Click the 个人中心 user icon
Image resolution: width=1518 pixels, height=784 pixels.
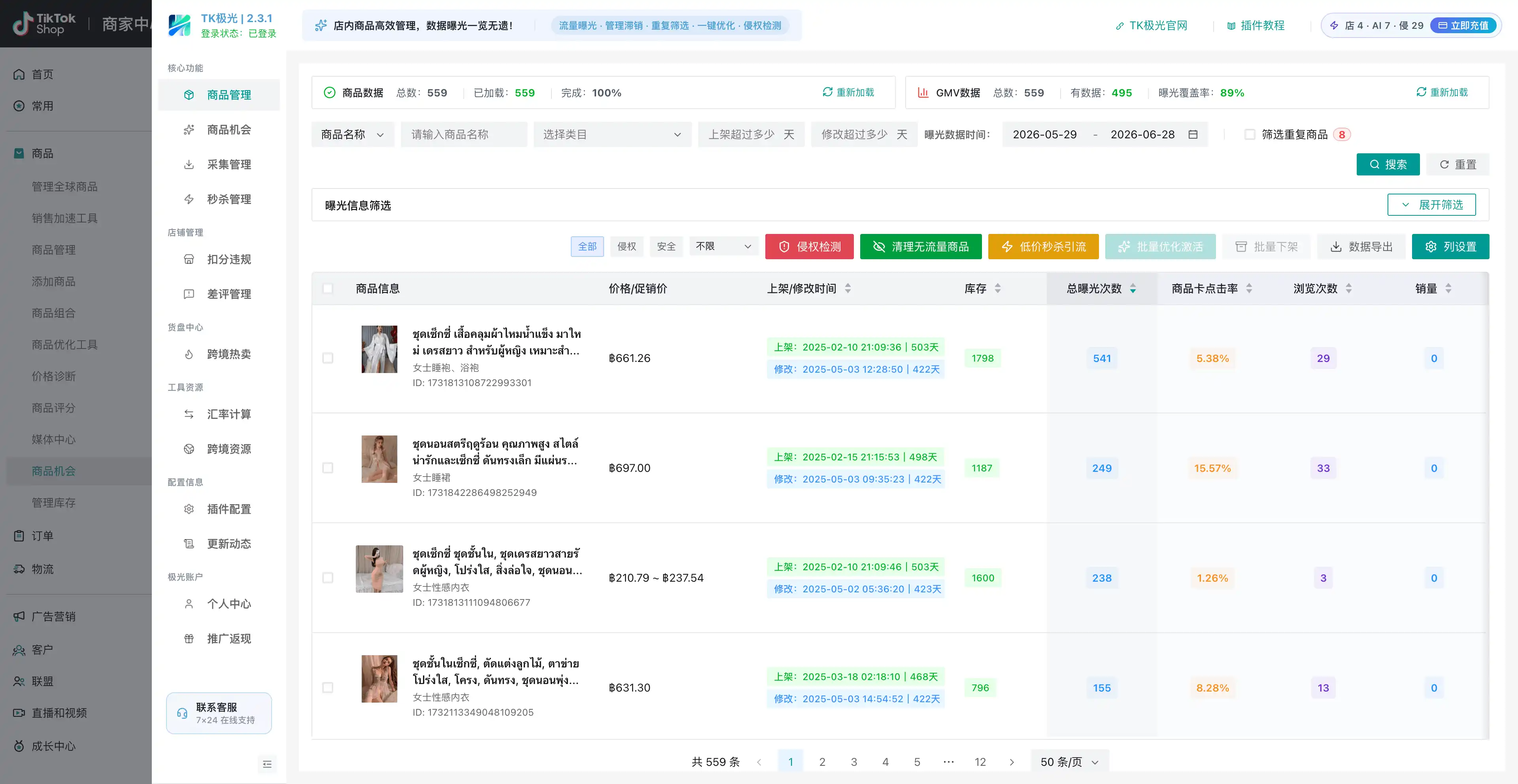click(189, 604)
